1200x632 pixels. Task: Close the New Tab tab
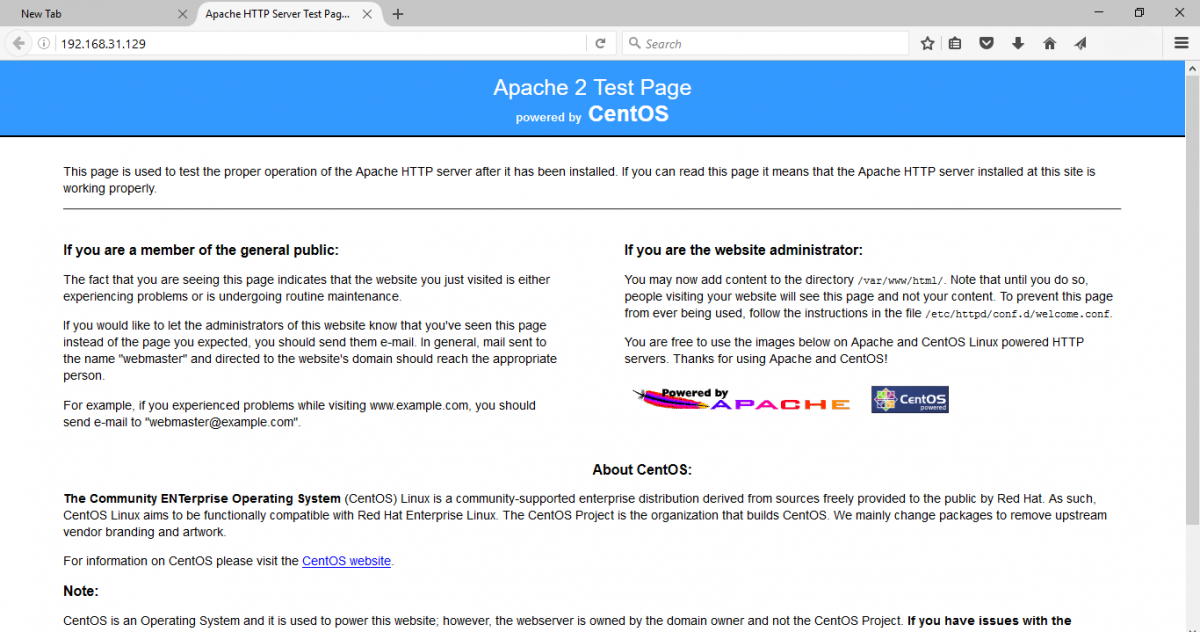(181, 14)
